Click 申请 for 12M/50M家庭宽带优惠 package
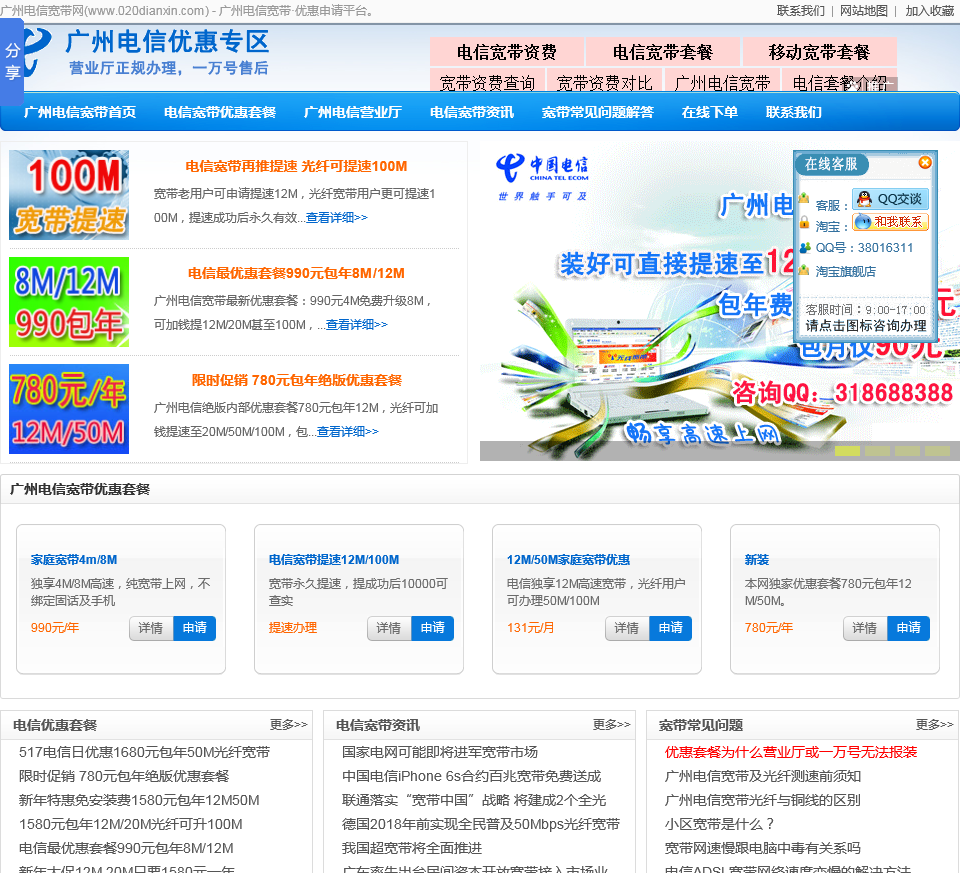 pyautogui.click(x=671, y=628)
